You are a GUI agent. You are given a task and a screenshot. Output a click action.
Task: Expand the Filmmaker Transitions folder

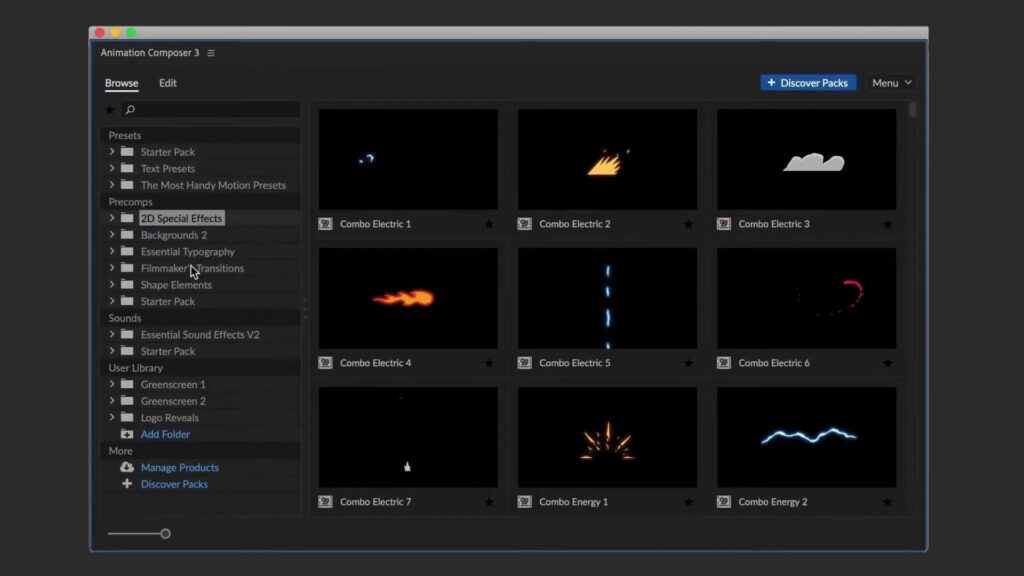(112, 268)
